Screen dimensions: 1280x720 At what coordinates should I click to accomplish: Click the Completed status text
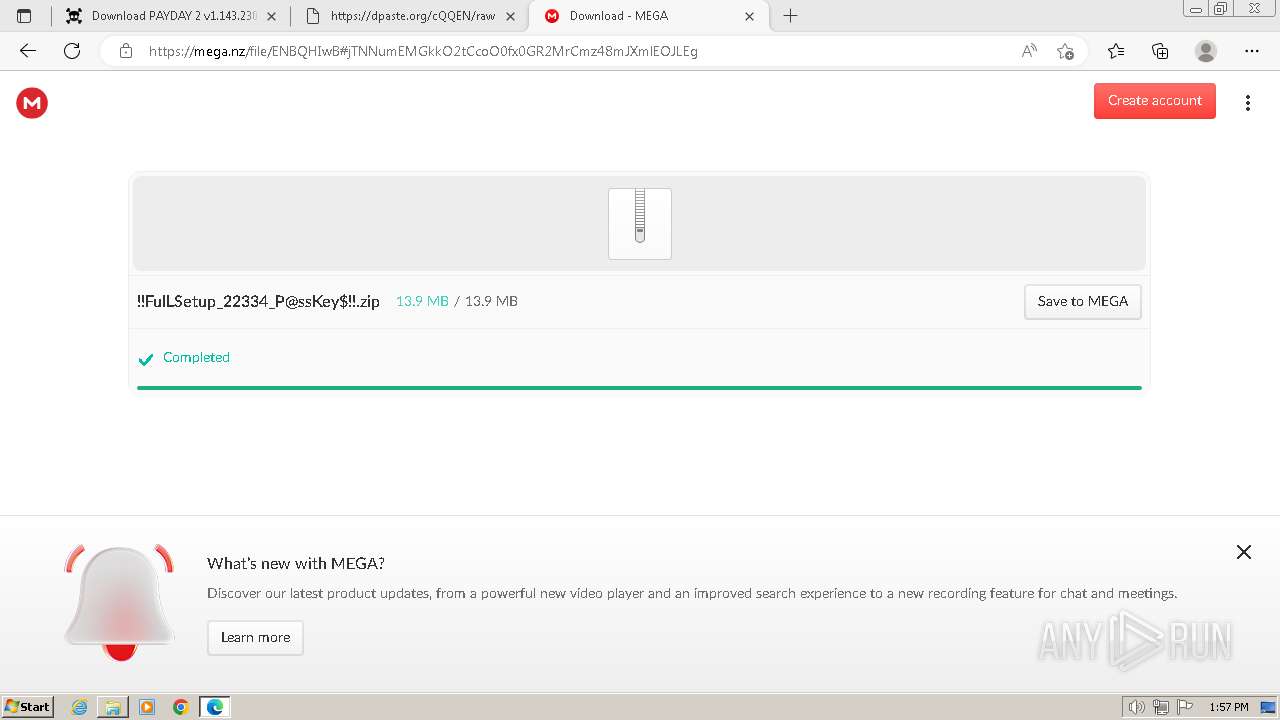coord(196,357)
